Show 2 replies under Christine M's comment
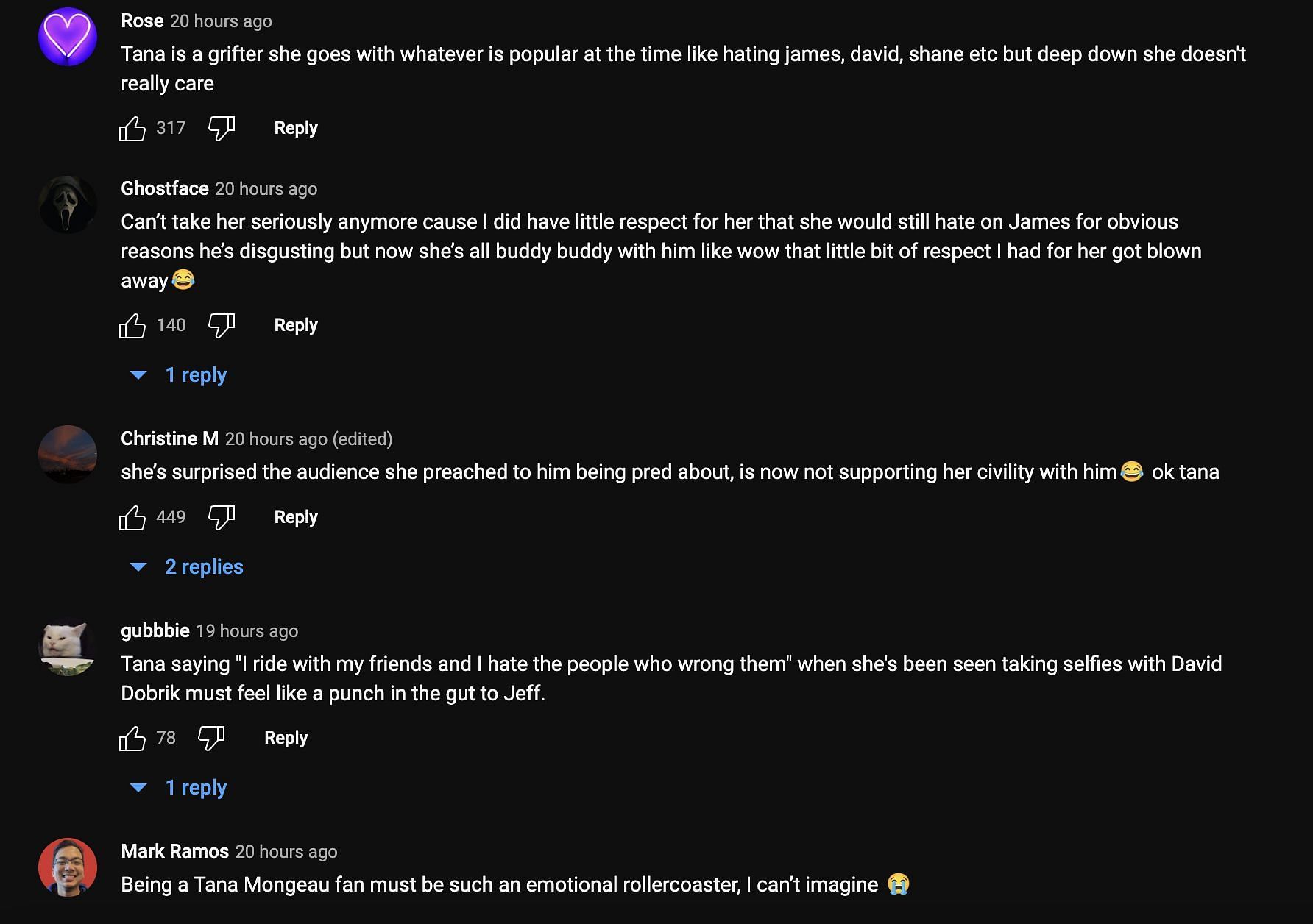This screenshot has height=924, width=1313. tap(203, 567)
